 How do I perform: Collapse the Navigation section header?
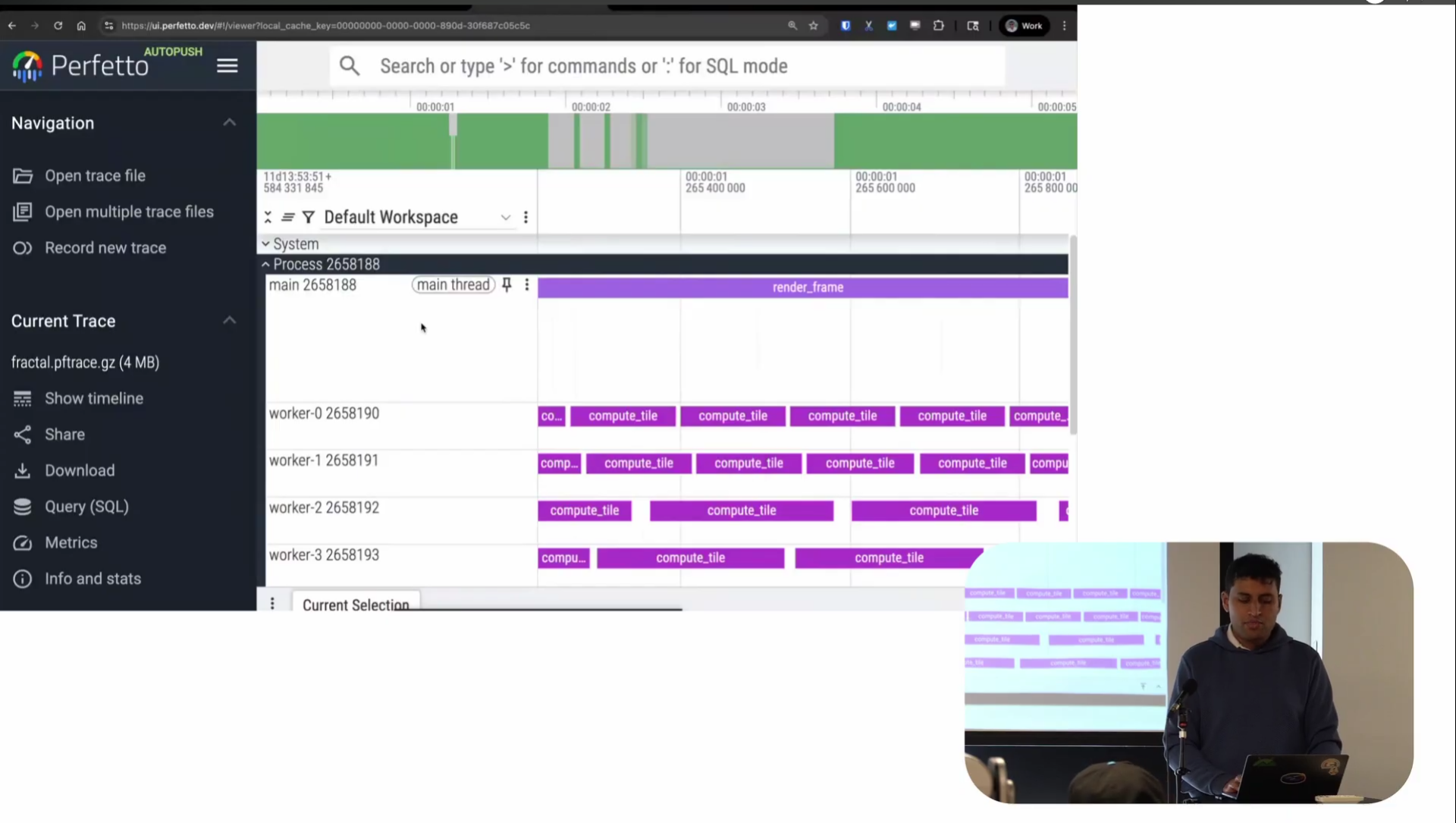click(x=229, y=122)
